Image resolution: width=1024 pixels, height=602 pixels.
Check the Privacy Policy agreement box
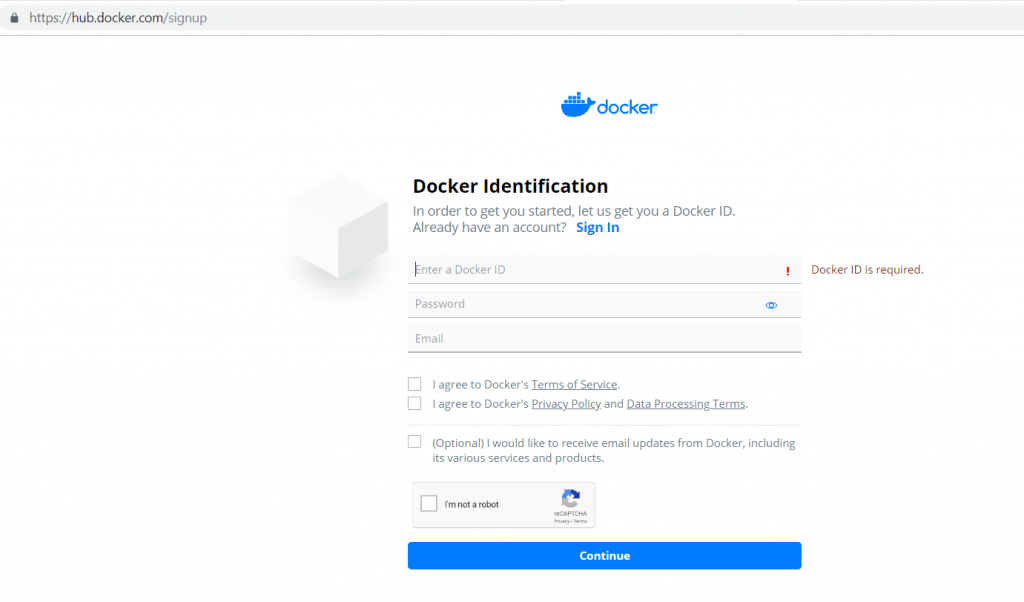[415, 404]
